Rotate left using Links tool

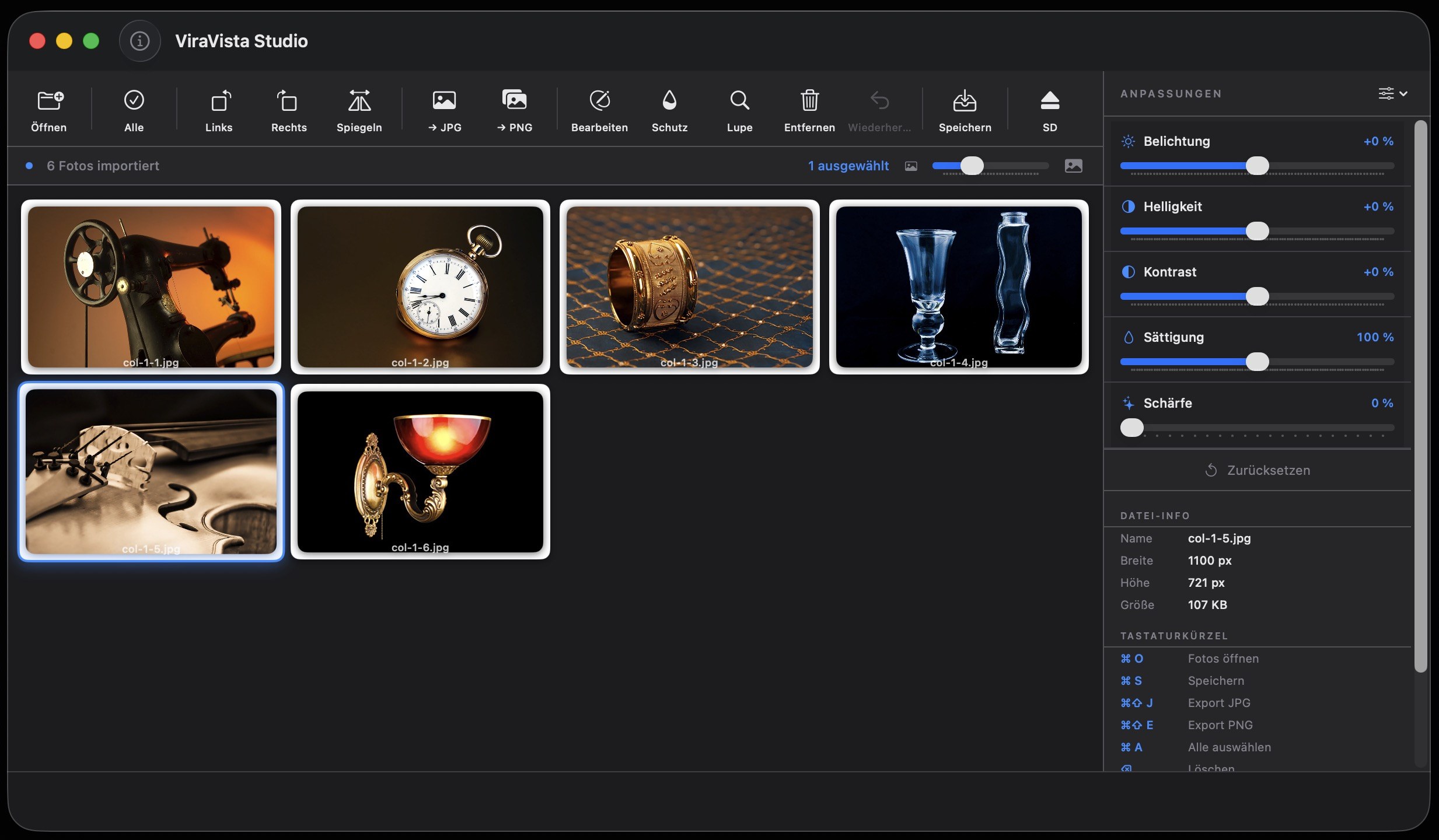coord(219,111)
